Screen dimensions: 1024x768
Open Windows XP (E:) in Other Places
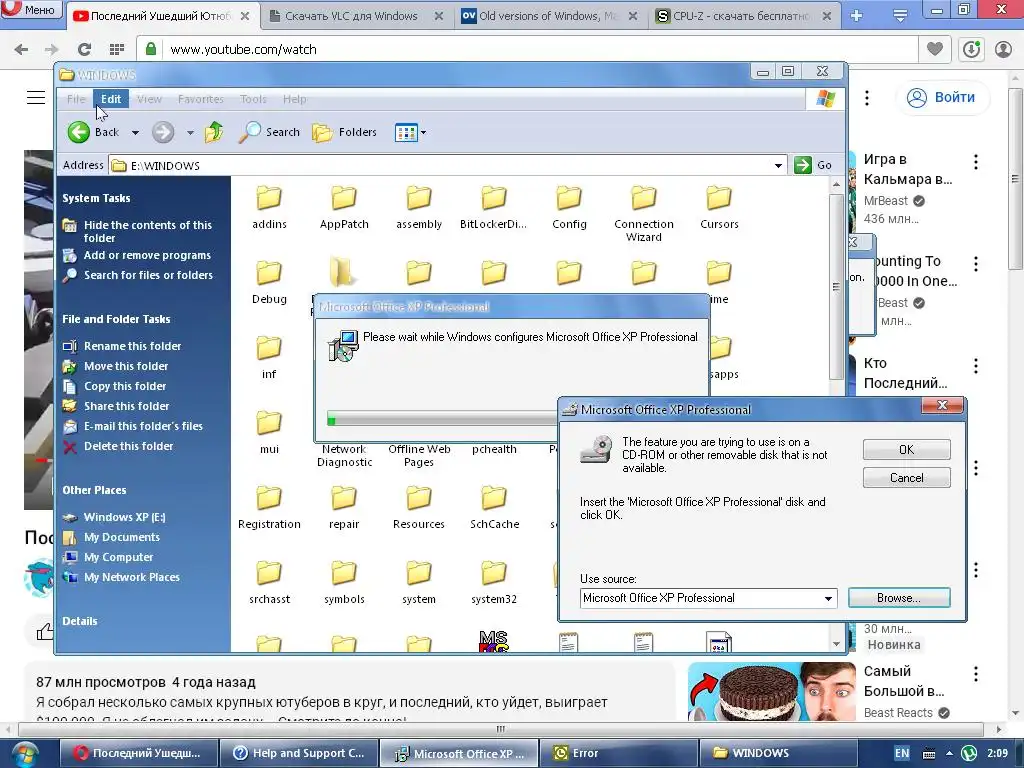[x=124, y=517]
